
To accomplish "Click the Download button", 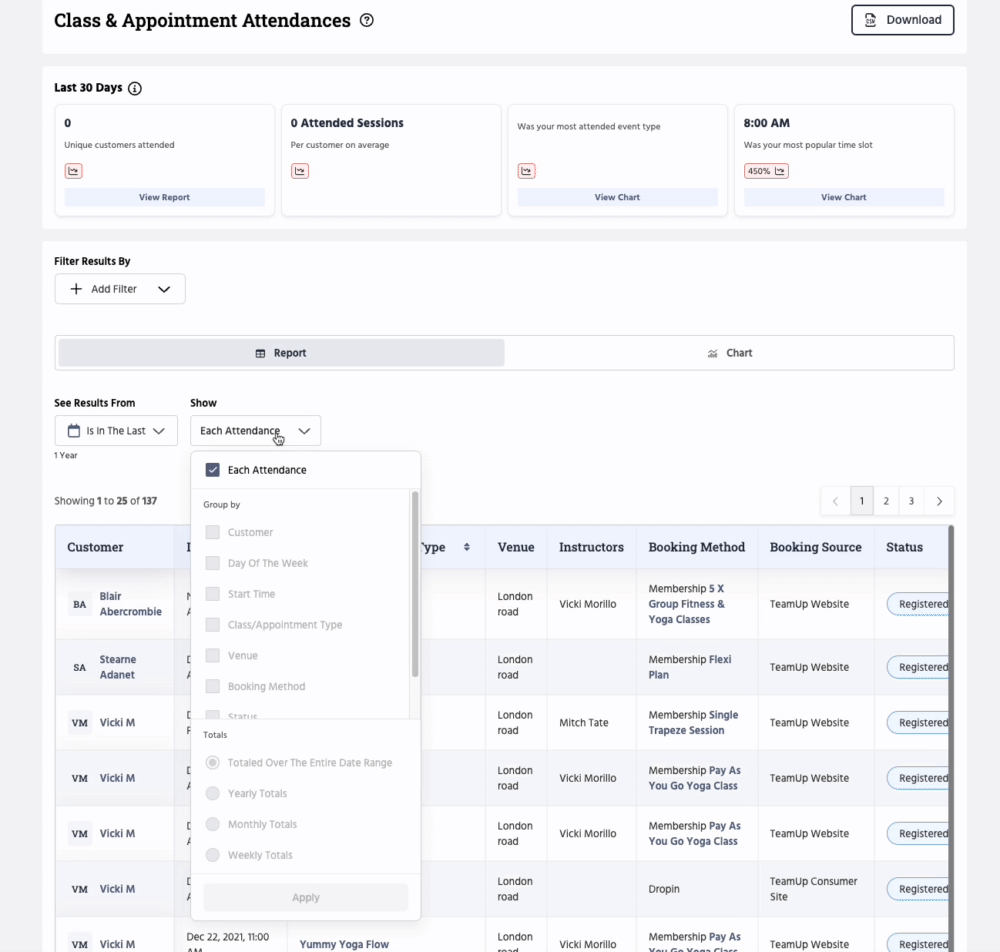I will pyautogui.click(x=902, y=20).
